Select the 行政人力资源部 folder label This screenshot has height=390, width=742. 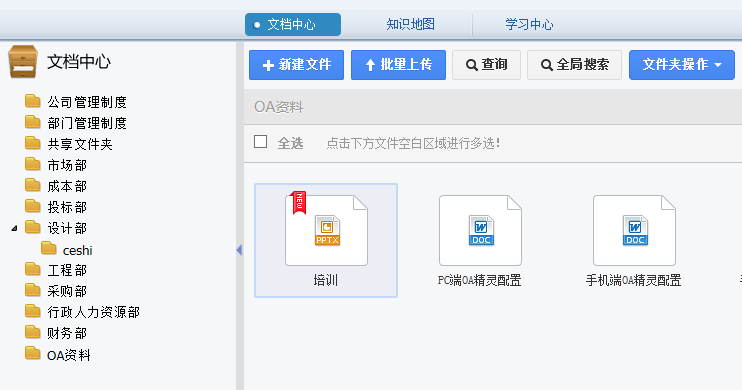[94, 312]
